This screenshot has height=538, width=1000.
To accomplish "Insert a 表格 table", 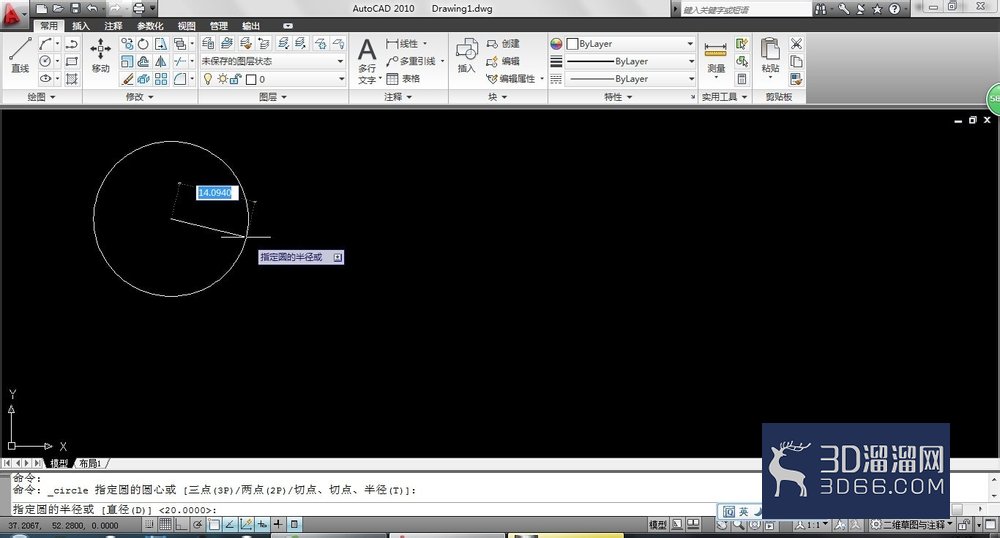I will pos(403,78).
